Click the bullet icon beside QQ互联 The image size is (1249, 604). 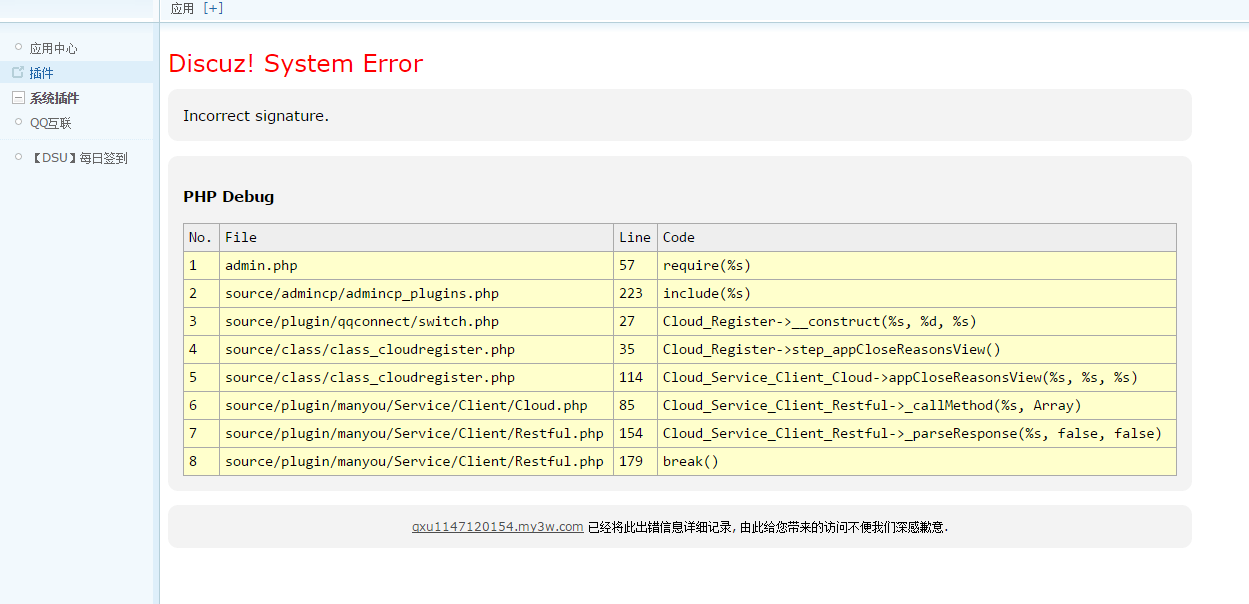click(x=18, y=121)
